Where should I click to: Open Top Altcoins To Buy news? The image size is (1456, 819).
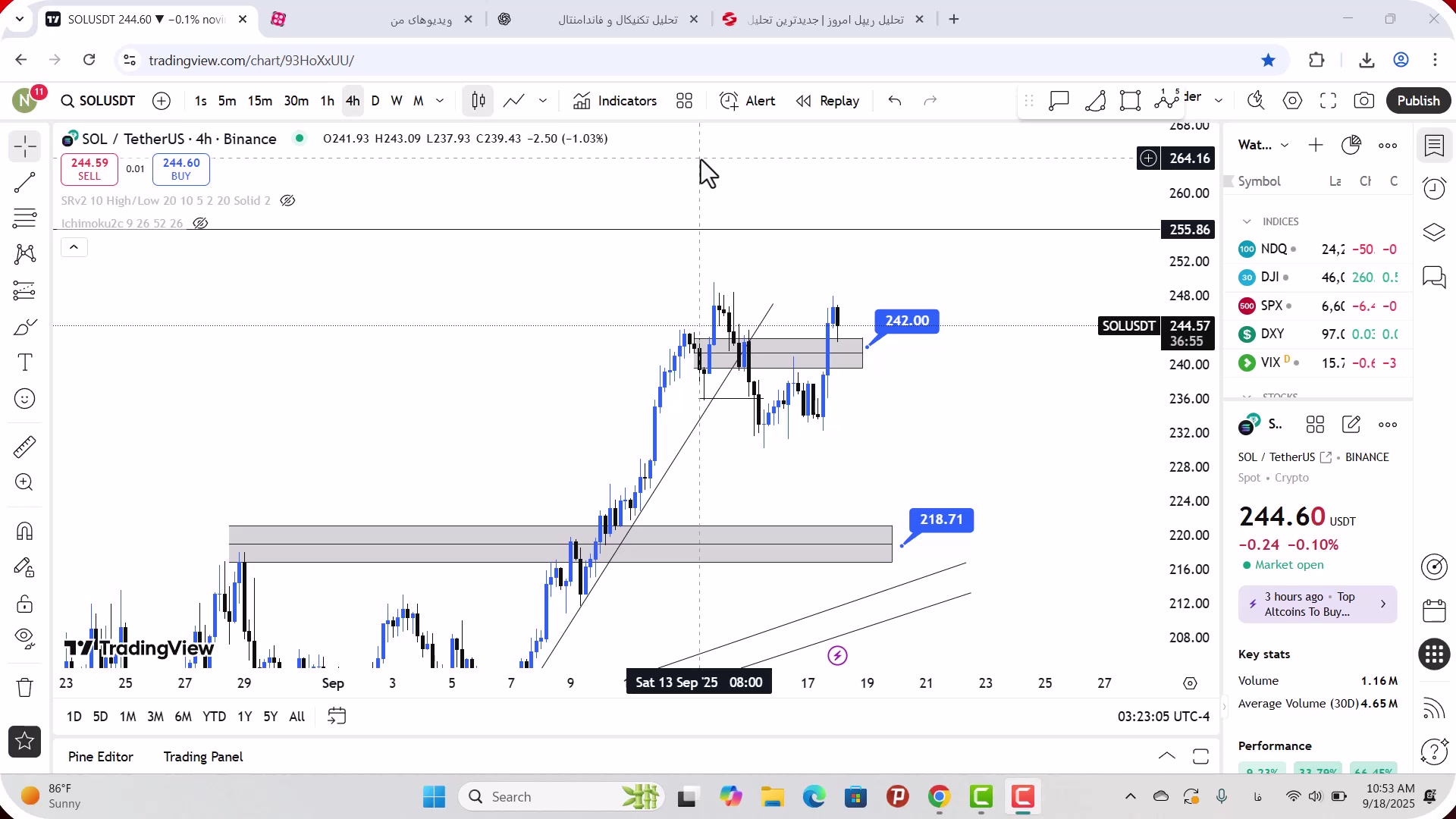[x=1317, y=604]
